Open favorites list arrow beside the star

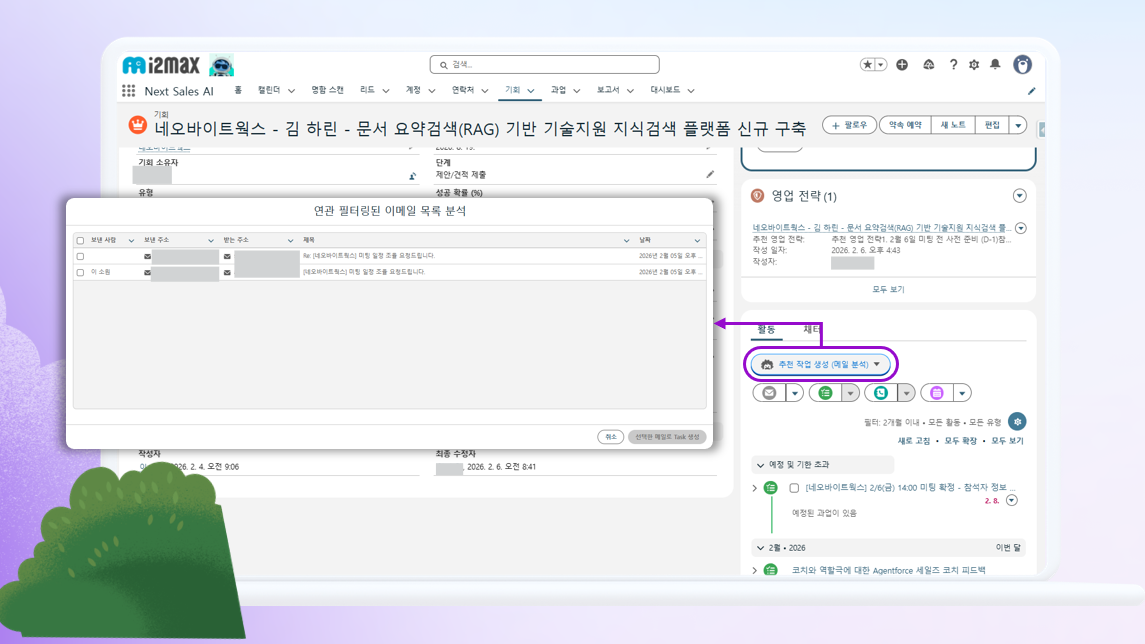881,64
